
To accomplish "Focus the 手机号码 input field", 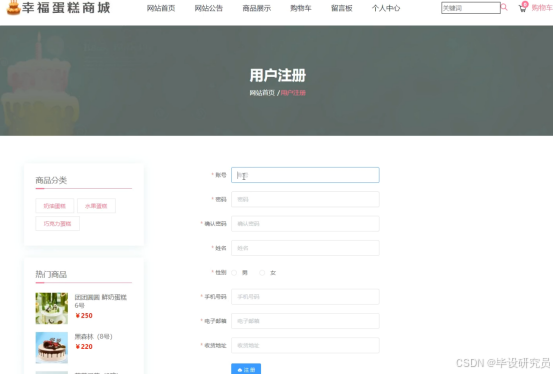I will (305, 297).
